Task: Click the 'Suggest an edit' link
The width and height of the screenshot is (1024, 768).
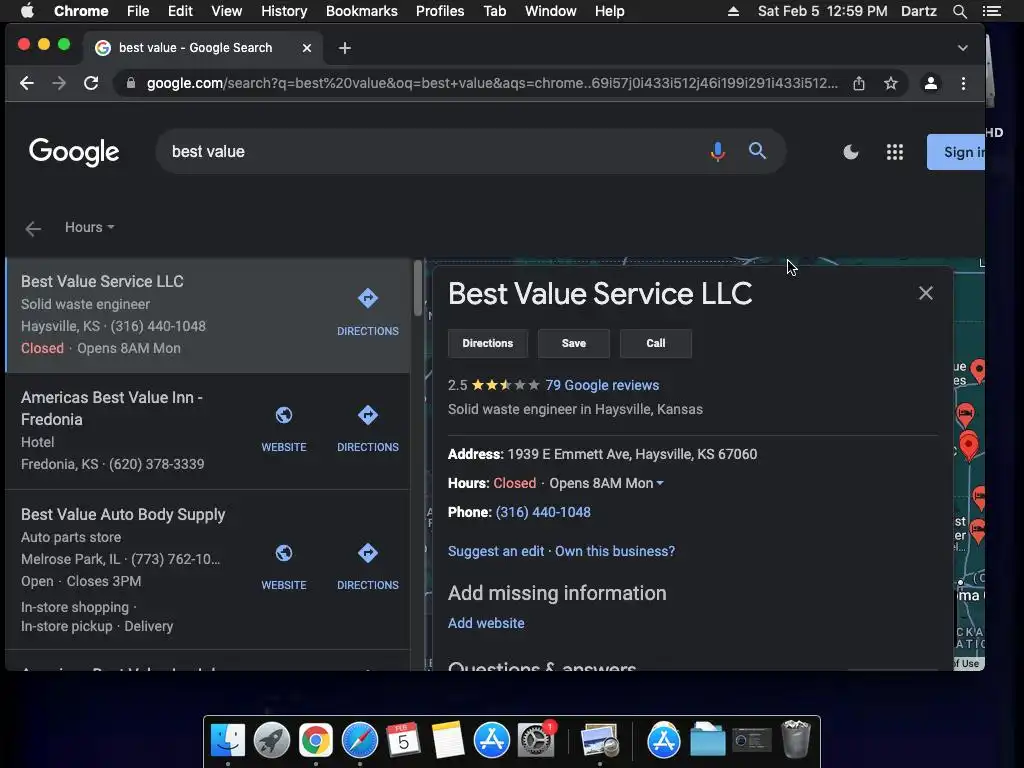Action: point(496,551)
